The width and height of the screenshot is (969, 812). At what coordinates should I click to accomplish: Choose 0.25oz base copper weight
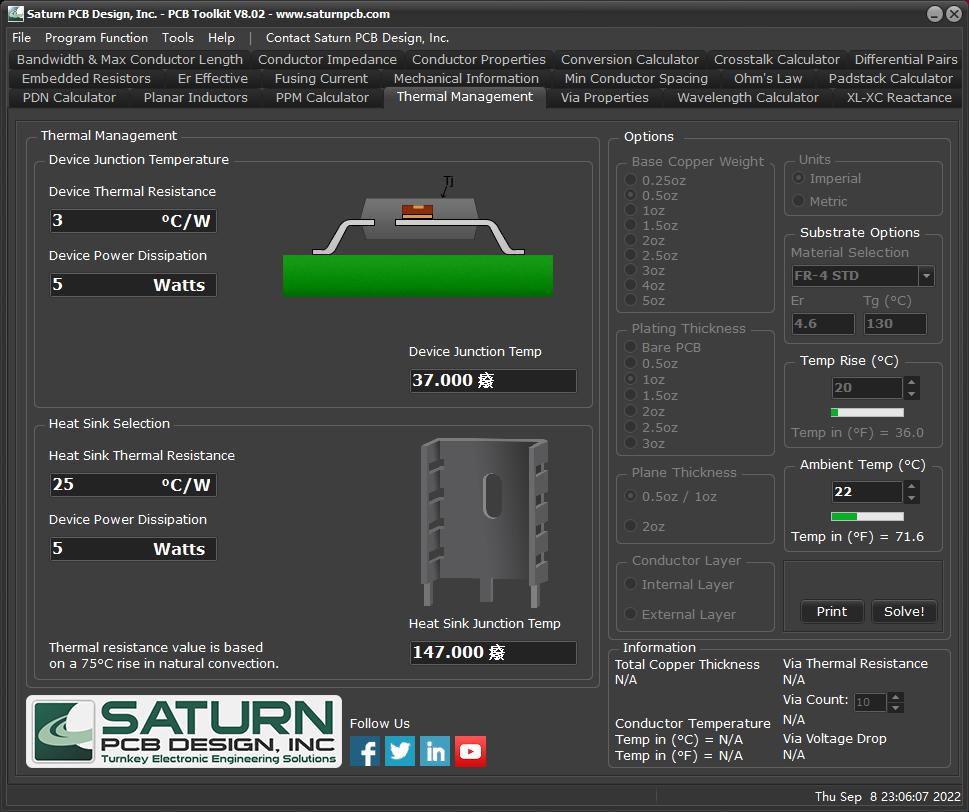[630, 180]
